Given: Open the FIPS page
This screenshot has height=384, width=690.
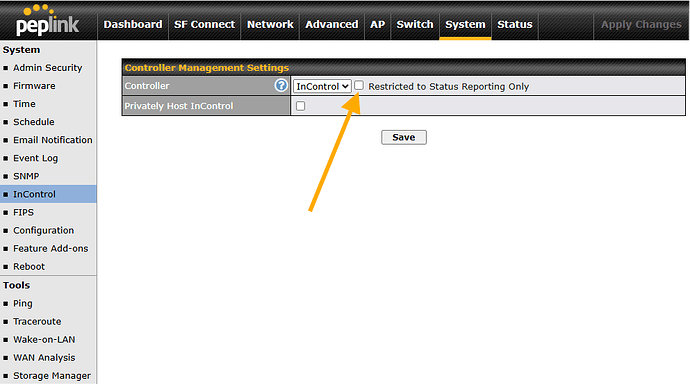Looking at the screenshot, I should click(x=23, y=212).
